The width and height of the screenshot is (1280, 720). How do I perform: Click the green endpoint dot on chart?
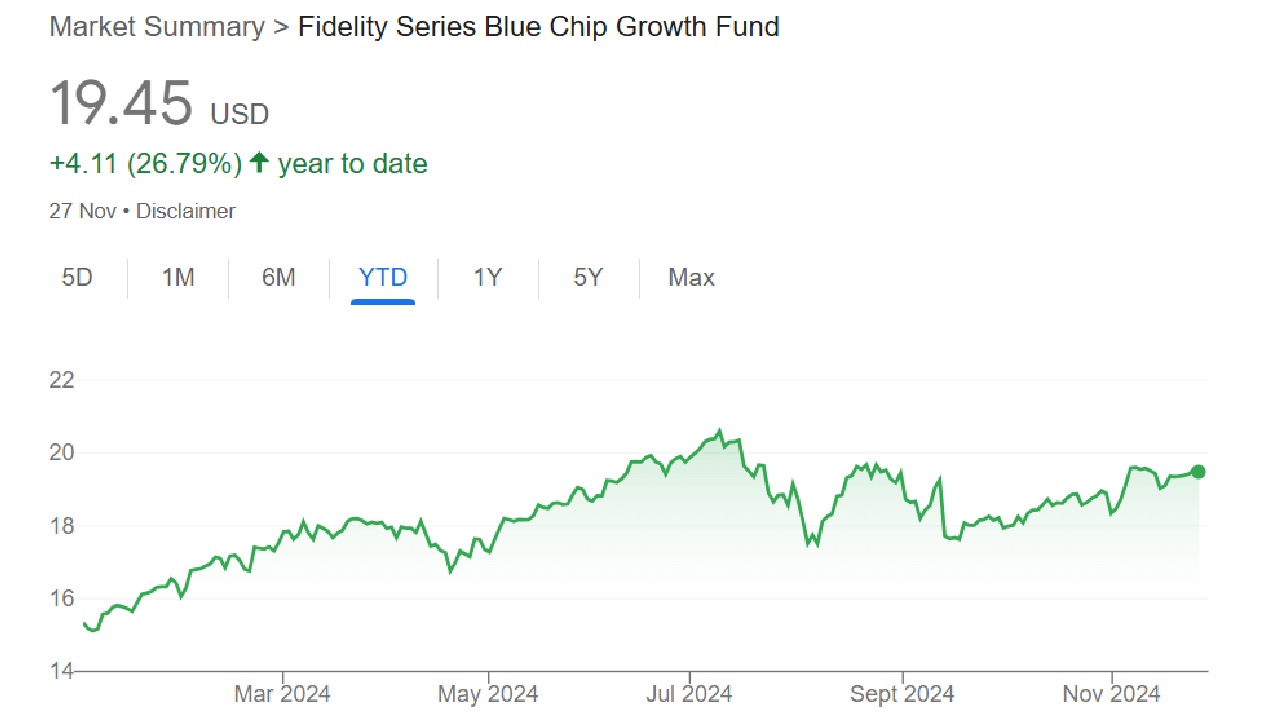pyautogui.click(x=1198, y=472)
